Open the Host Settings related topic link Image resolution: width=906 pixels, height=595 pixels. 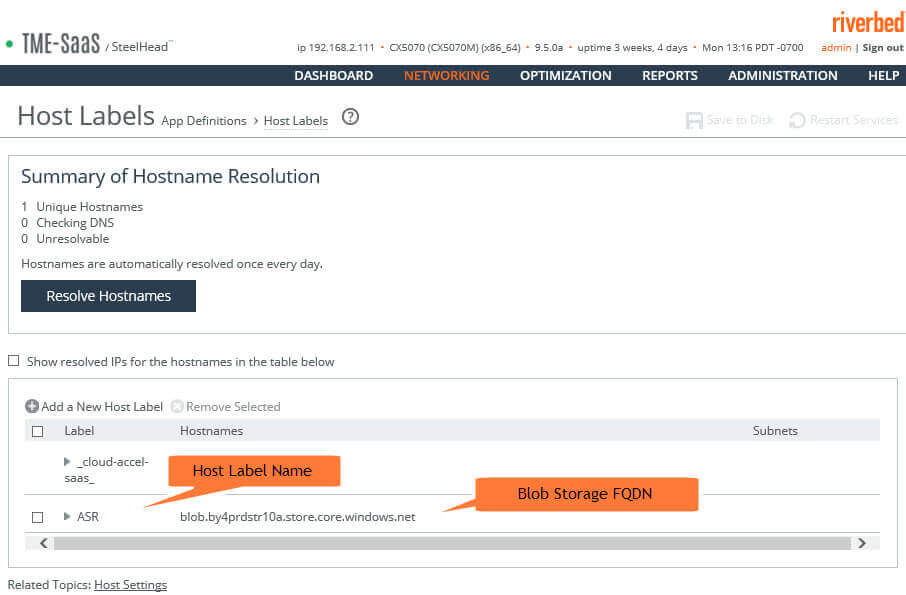click(x=131, y=585)
